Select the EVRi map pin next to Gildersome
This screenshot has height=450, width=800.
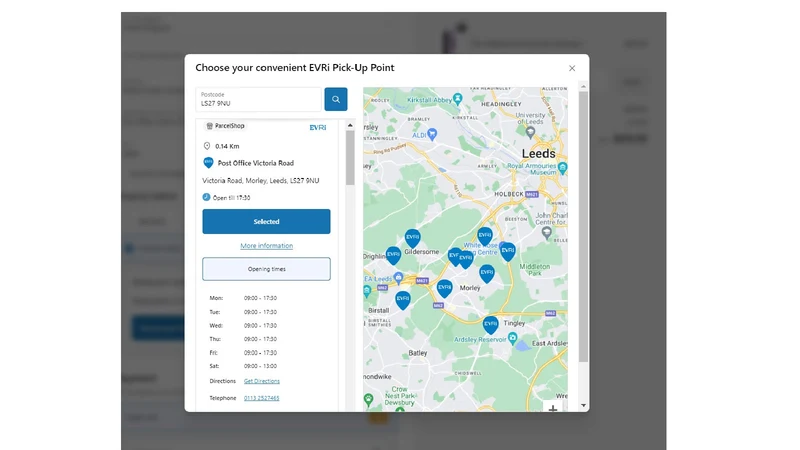[412, 238]
